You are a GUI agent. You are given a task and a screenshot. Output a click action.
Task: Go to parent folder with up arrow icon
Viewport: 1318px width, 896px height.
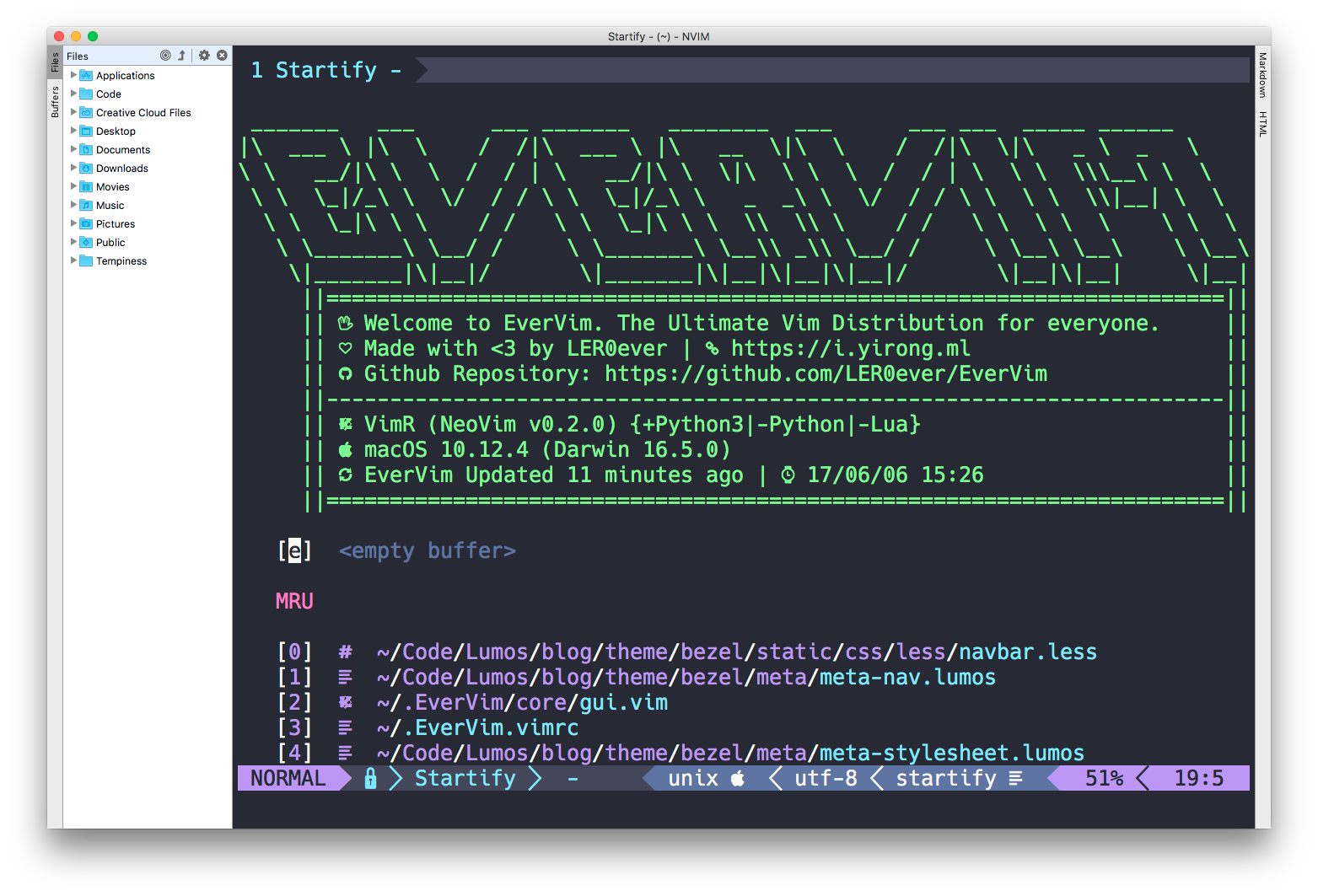click(181, 56)
